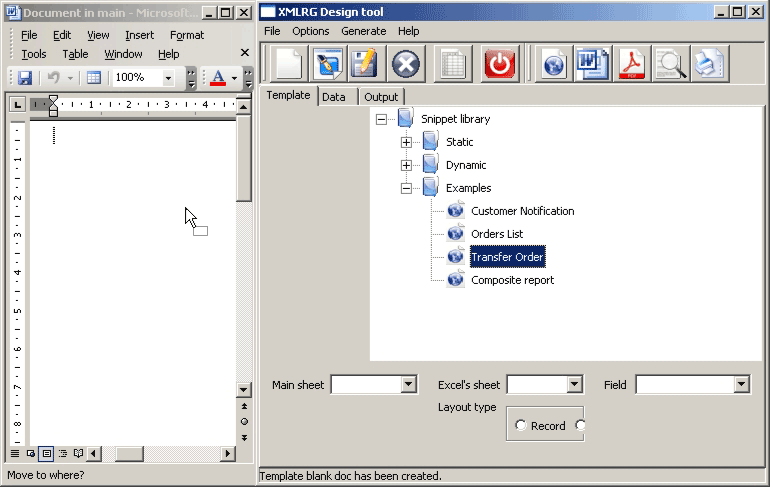
Task: Expand the Dynamic folder
Action: (406, 165)
